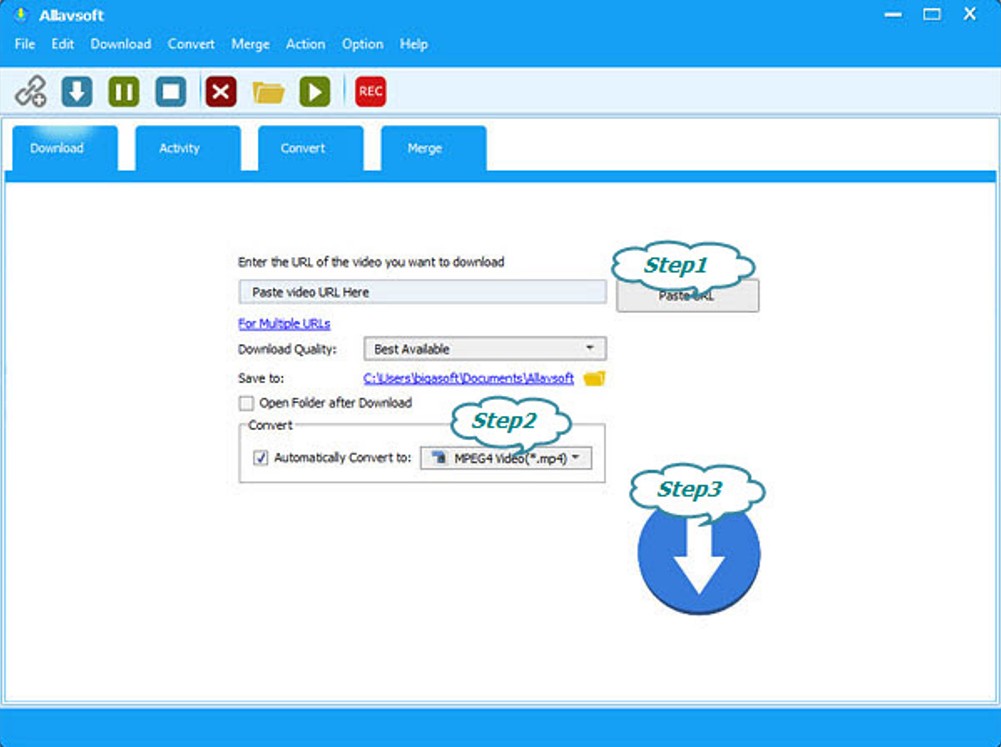Click the paste URL chain-link toolbar icon

[31, 92]
